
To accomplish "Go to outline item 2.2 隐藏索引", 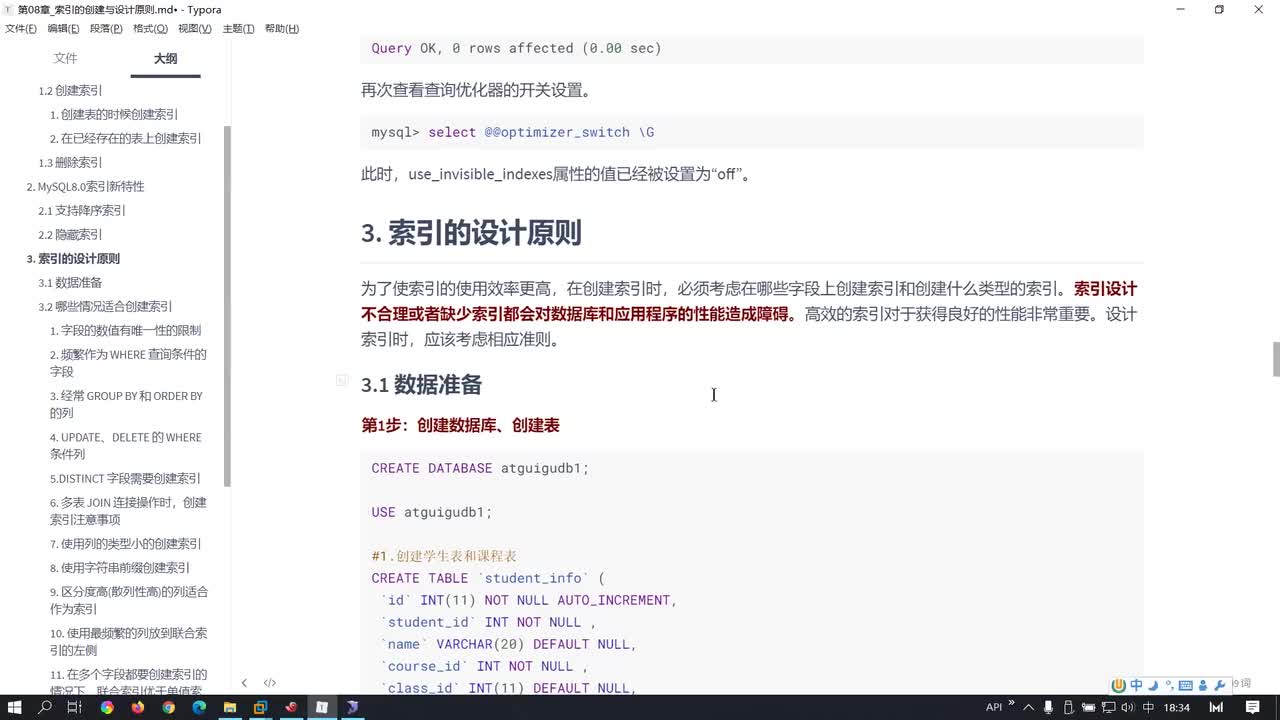I will (x=70, y=234).
